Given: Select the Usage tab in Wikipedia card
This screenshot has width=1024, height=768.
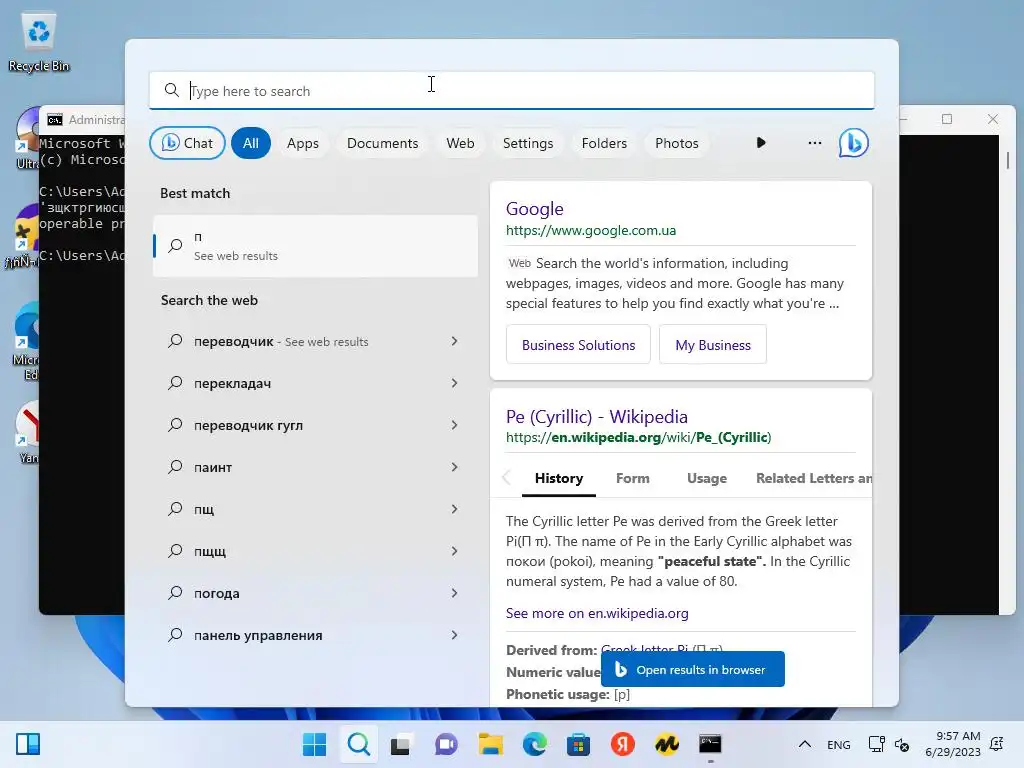Looking at the screenshot, I should (x=707, y=478).
